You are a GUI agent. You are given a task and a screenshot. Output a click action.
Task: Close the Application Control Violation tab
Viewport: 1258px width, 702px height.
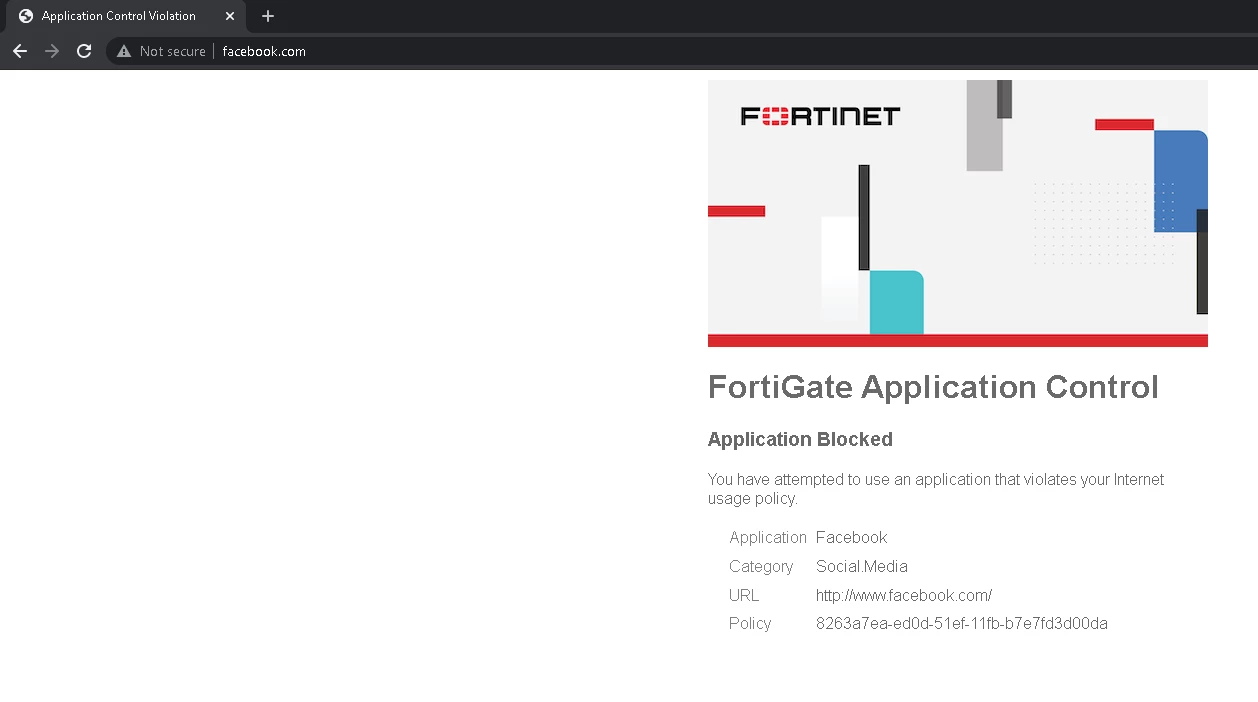coord(230,16)
